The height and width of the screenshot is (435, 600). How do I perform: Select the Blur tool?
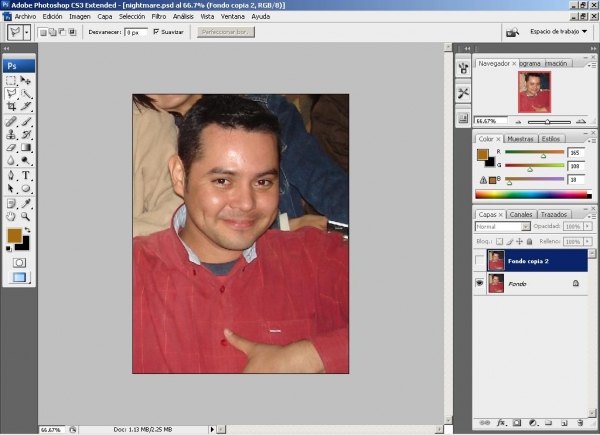11,161
